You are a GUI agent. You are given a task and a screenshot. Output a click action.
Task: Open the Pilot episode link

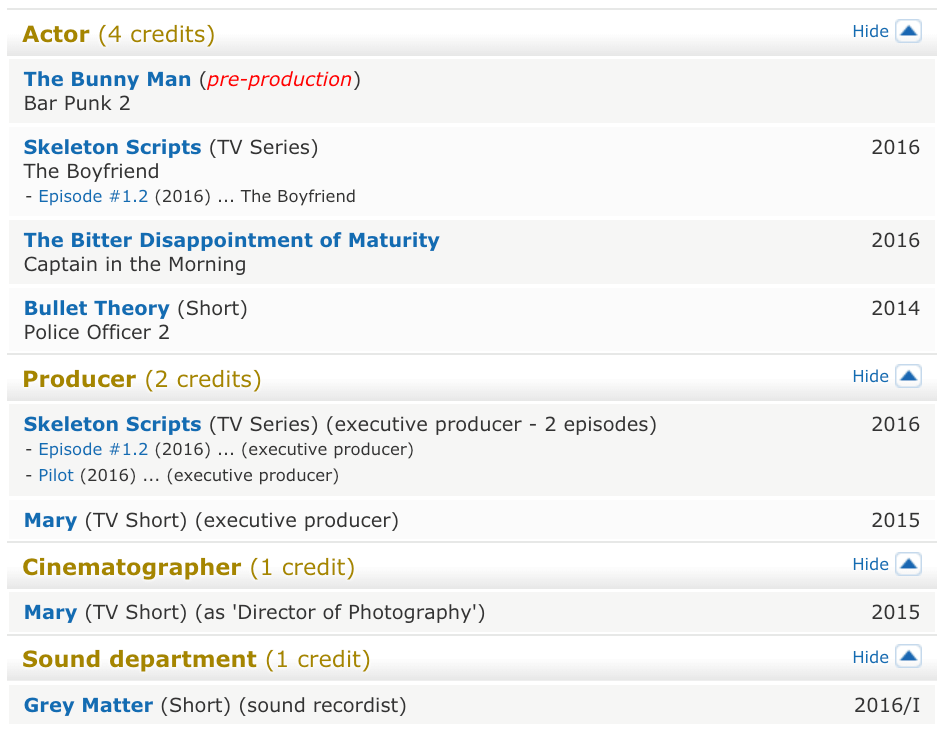click(x=56, y=475)
